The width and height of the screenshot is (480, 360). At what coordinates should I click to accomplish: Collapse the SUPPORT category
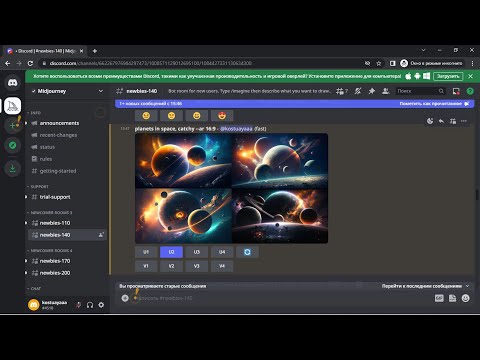click(38, 187)
